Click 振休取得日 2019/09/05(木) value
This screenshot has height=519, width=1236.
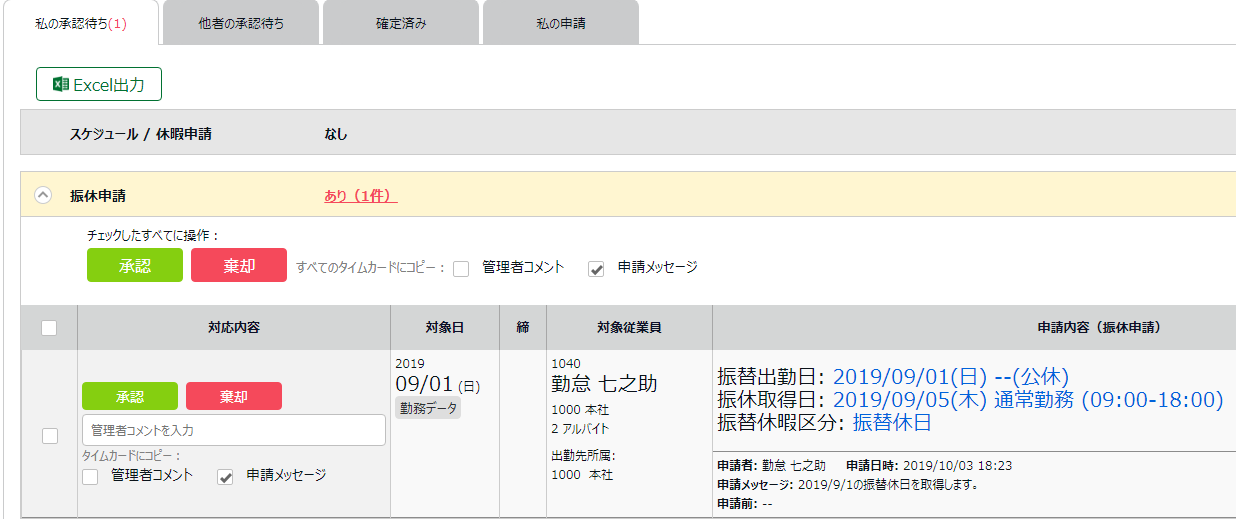coord(1028,400)
